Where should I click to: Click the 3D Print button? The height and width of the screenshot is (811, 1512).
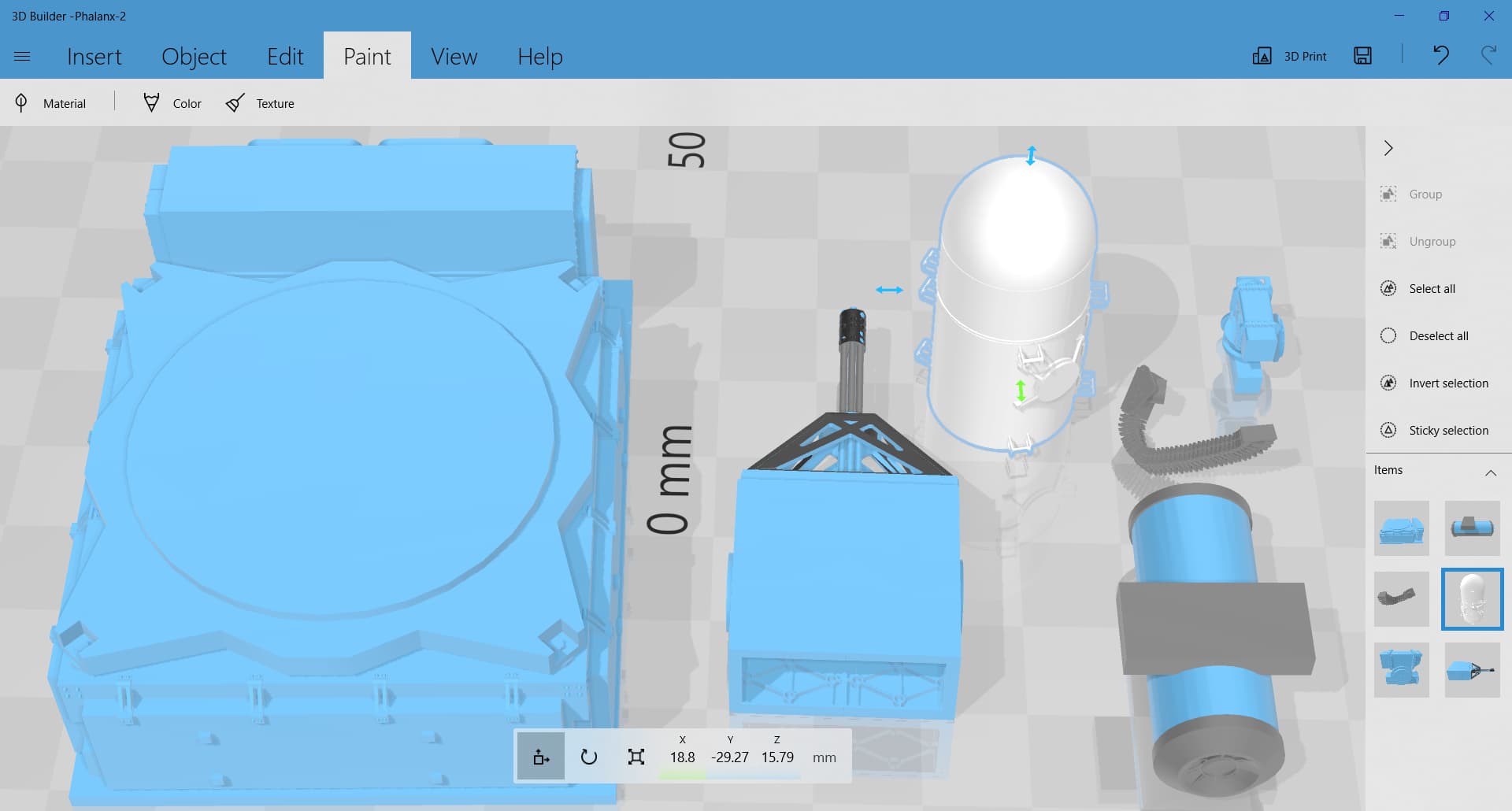[1290, 56]
